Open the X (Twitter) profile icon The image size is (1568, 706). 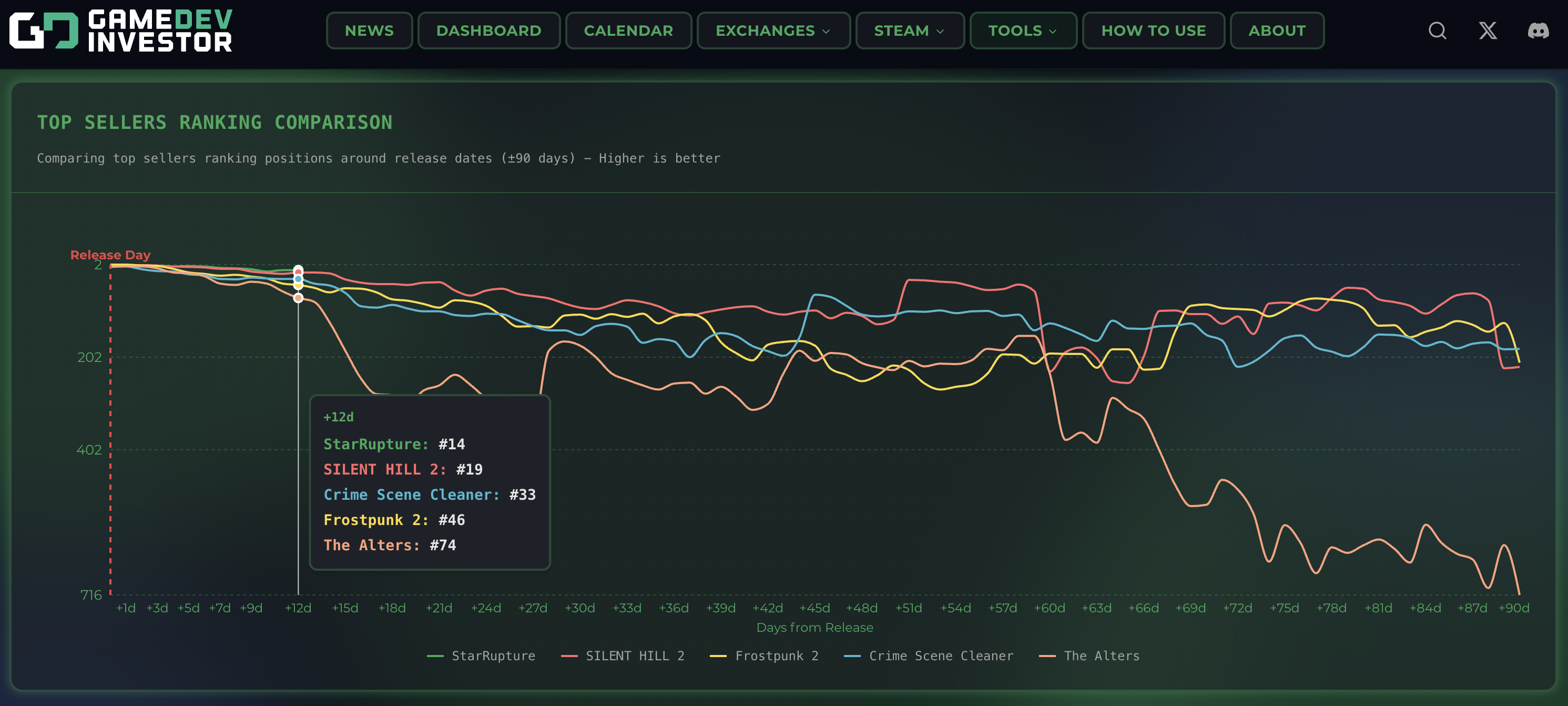(x=1488, y=31)
